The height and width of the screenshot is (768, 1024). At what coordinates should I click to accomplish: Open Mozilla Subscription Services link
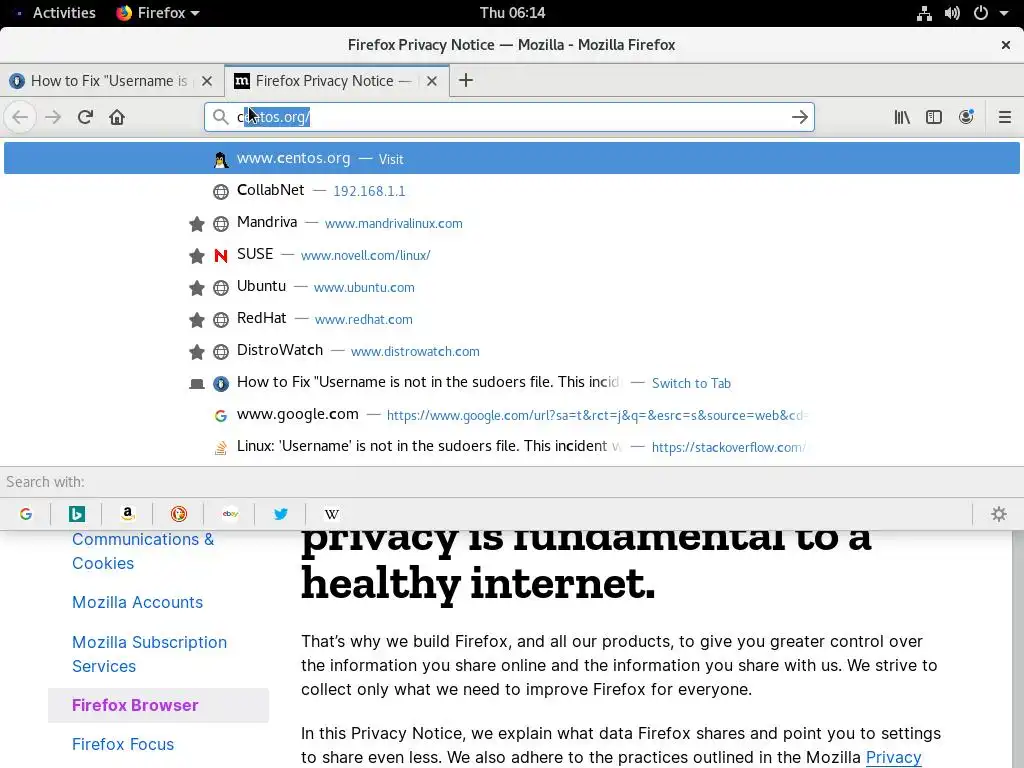(x=150, y=654)
